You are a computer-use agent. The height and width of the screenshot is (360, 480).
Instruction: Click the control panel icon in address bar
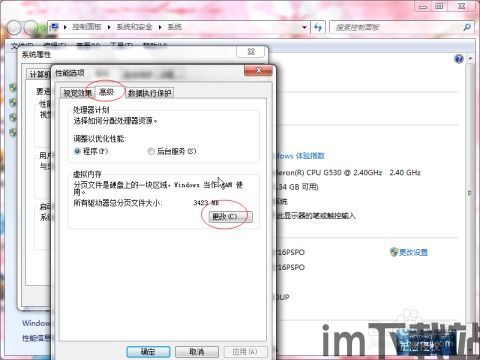pyautogui.click(x=54, y=27)
